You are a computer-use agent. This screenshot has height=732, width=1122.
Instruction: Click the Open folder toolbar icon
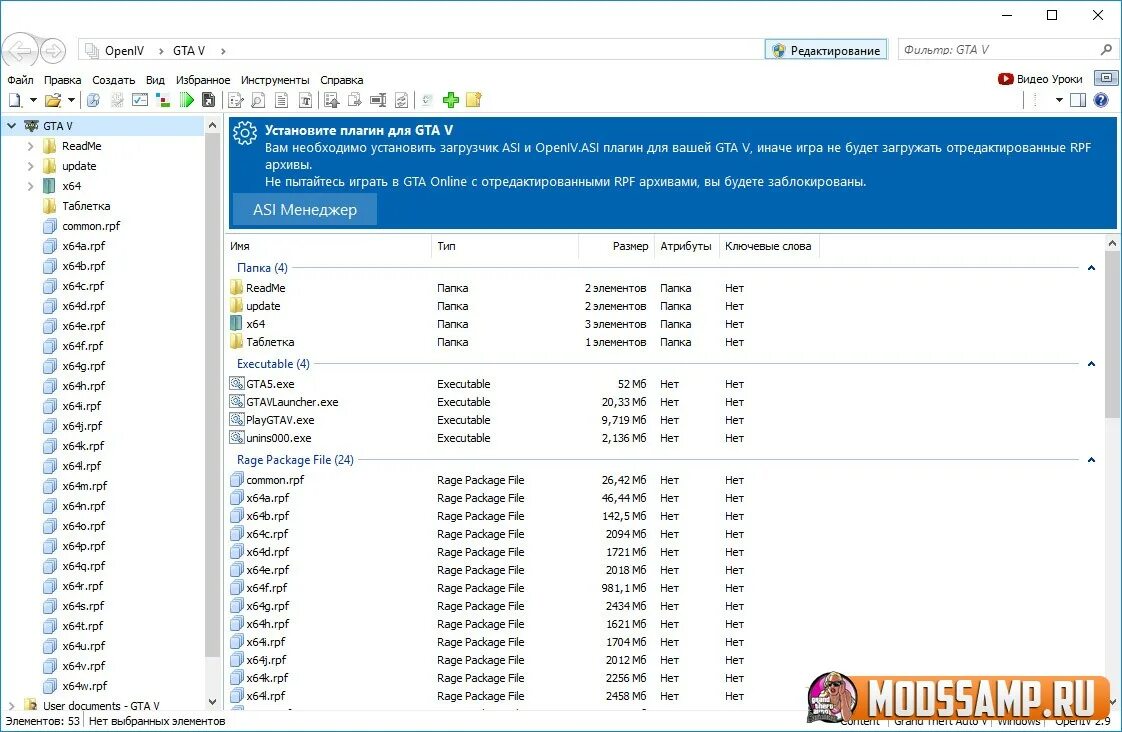tap(53, 100)
